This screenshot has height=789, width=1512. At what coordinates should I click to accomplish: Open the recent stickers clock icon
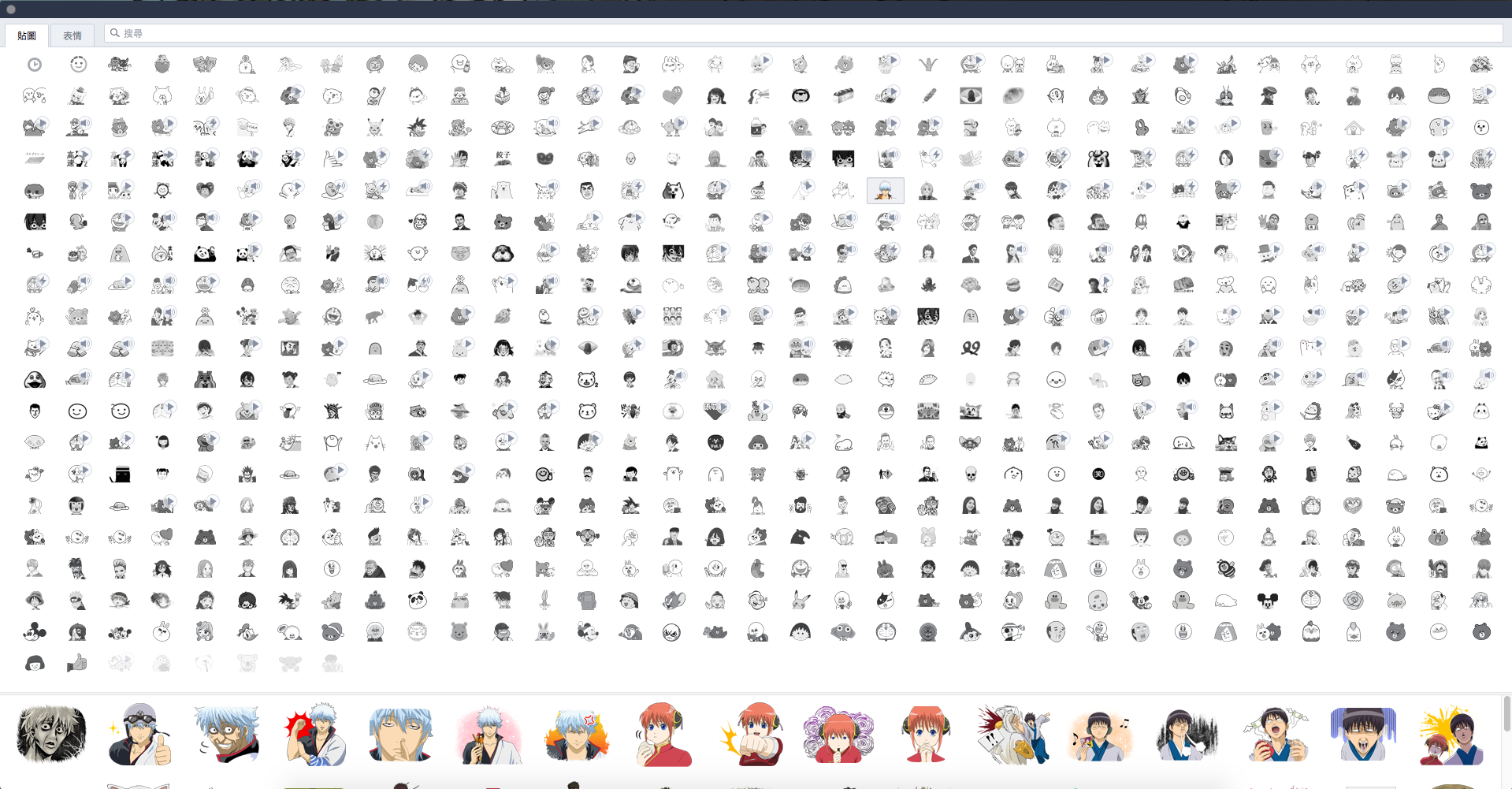tap(35, 65)
